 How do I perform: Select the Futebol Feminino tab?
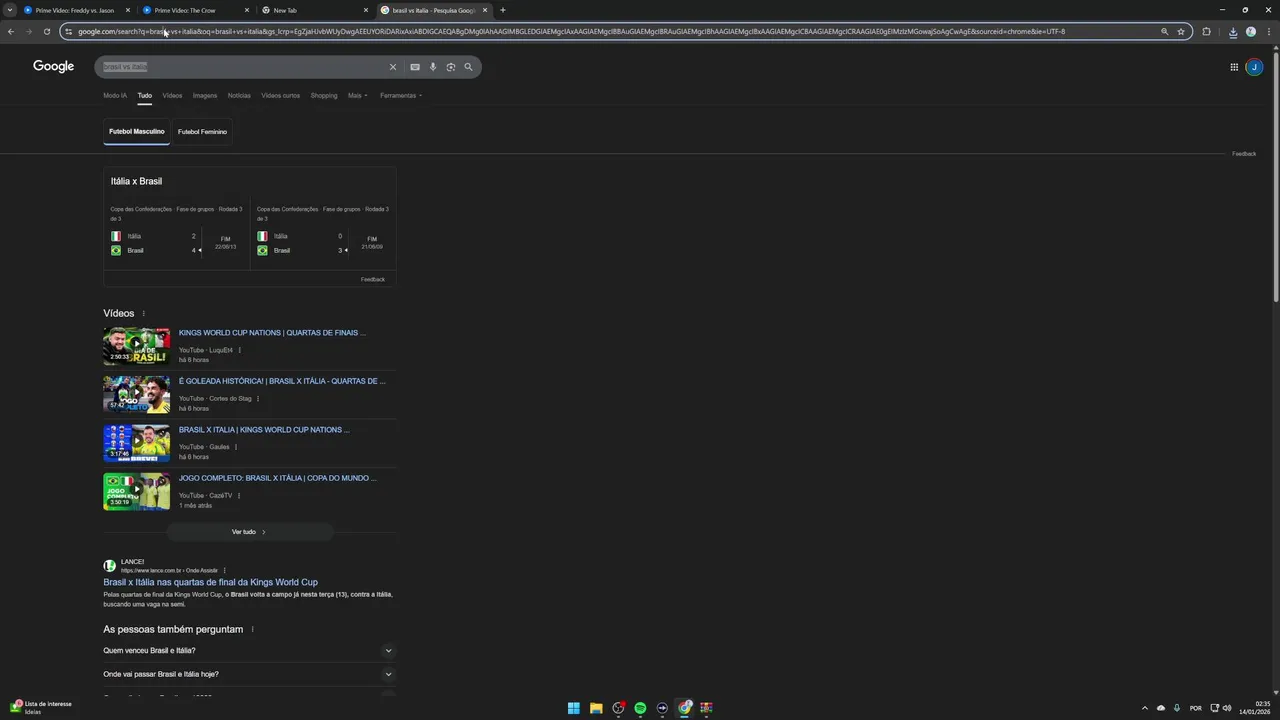[202, 131]
